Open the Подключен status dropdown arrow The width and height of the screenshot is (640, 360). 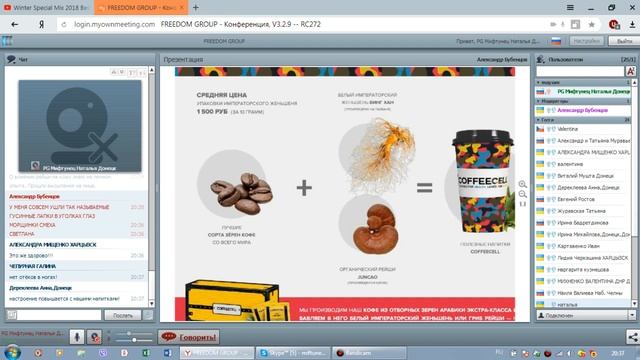pos(632,315)
